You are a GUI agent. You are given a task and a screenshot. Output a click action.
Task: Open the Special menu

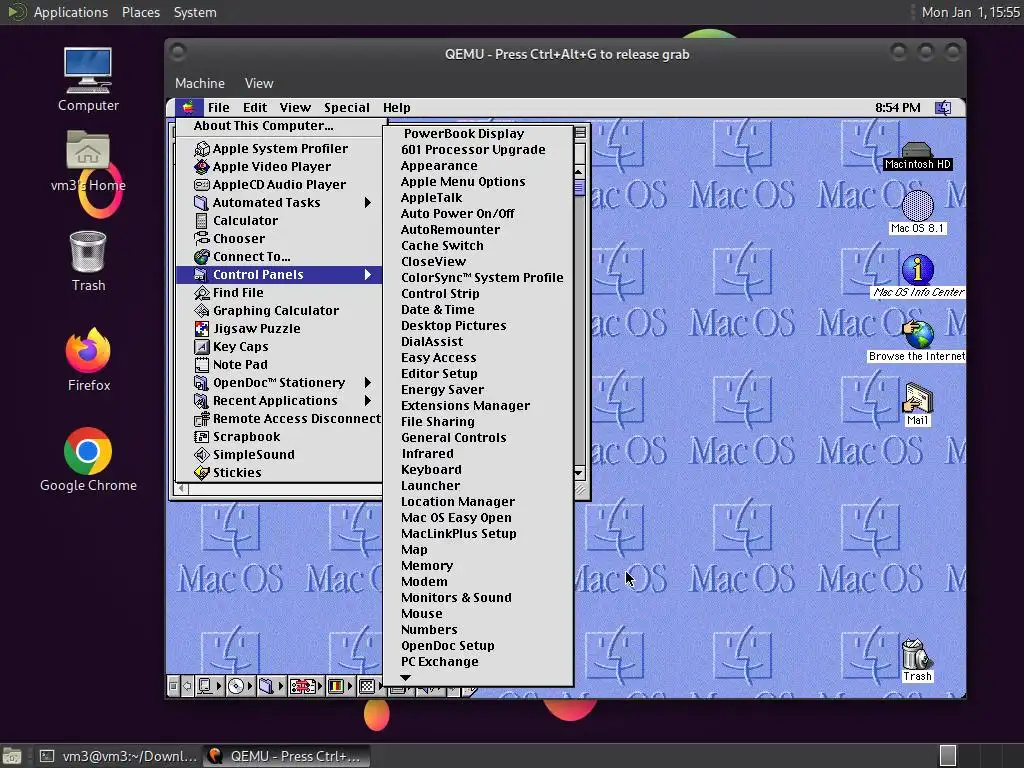(347, 108)
